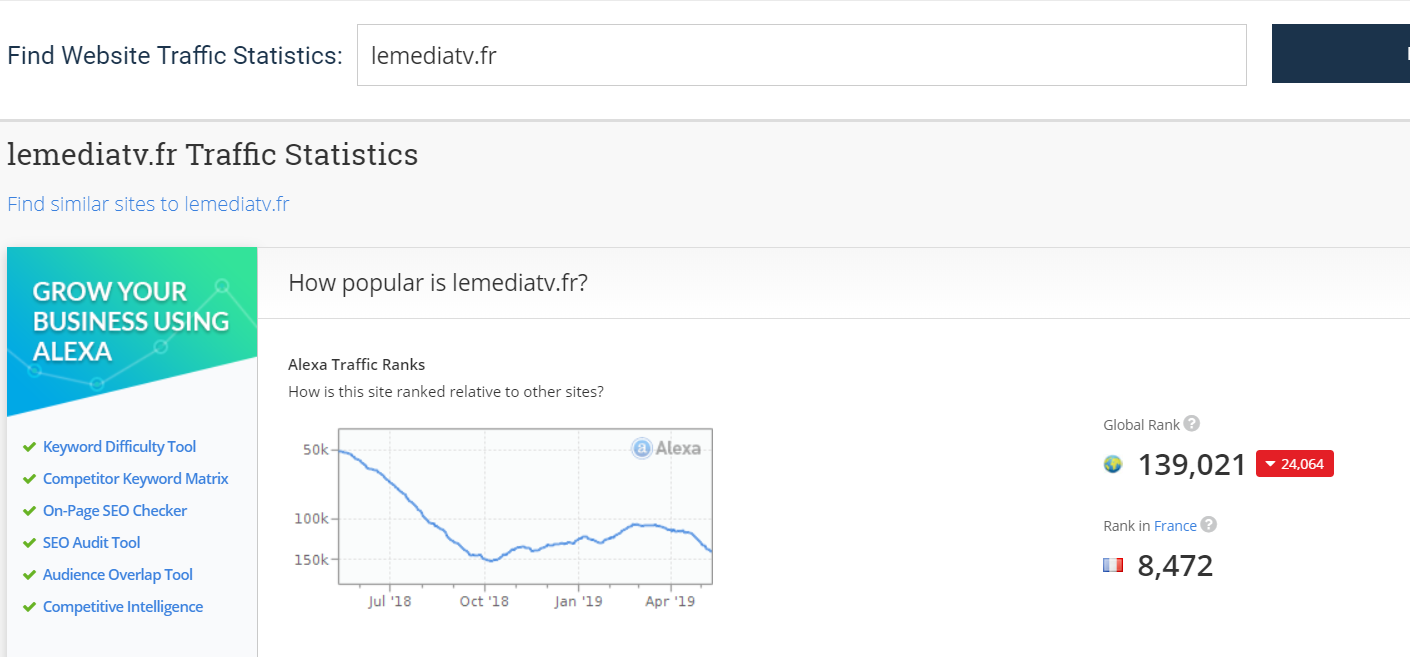This screenshot has height=657, width=1410.
Task: Follow the France country link
Action: [1175, 526]
